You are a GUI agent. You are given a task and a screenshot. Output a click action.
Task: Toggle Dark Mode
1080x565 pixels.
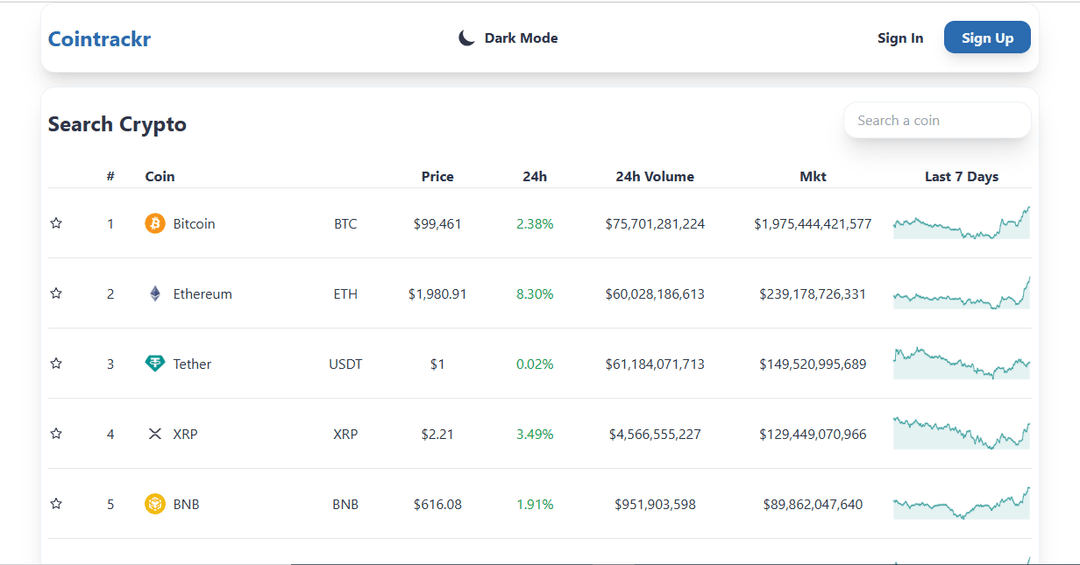click(508, 38)
